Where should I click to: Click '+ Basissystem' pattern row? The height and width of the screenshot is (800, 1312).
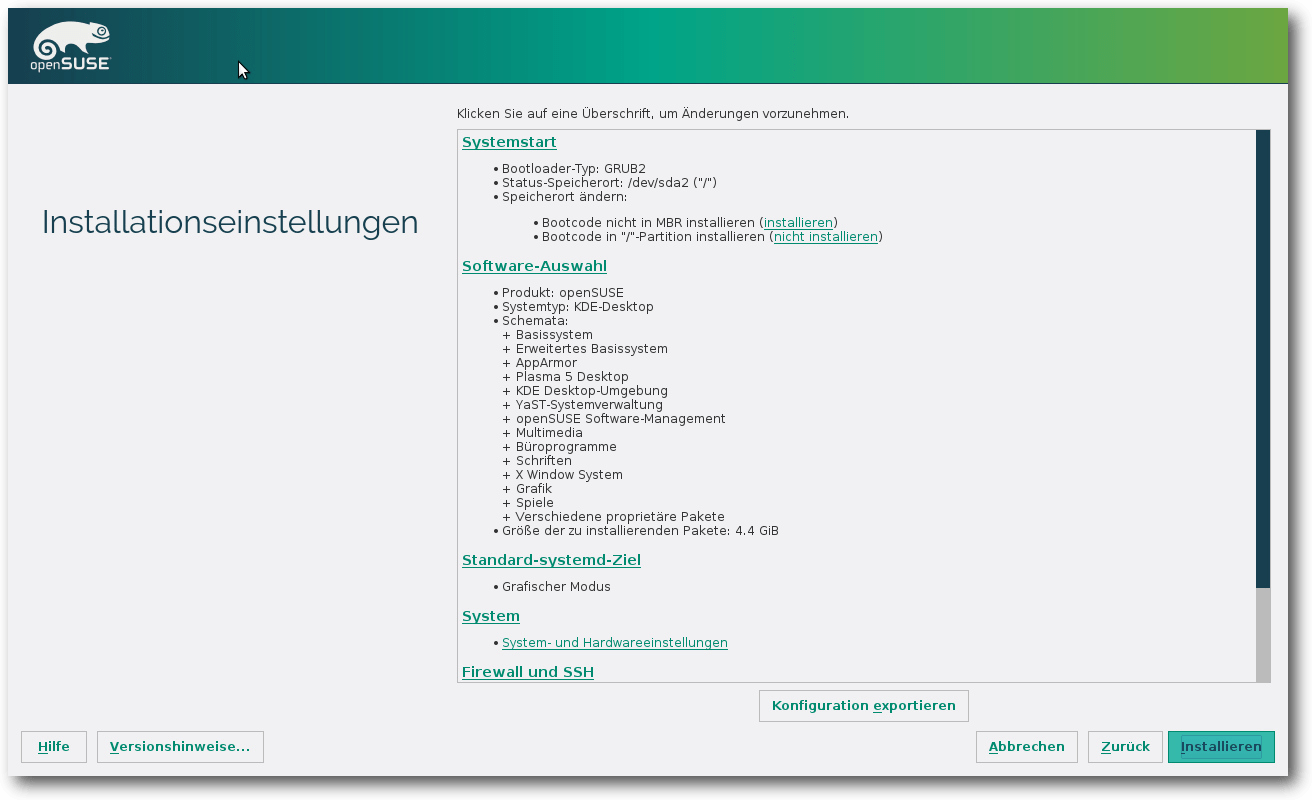click(x=547, y=335)
